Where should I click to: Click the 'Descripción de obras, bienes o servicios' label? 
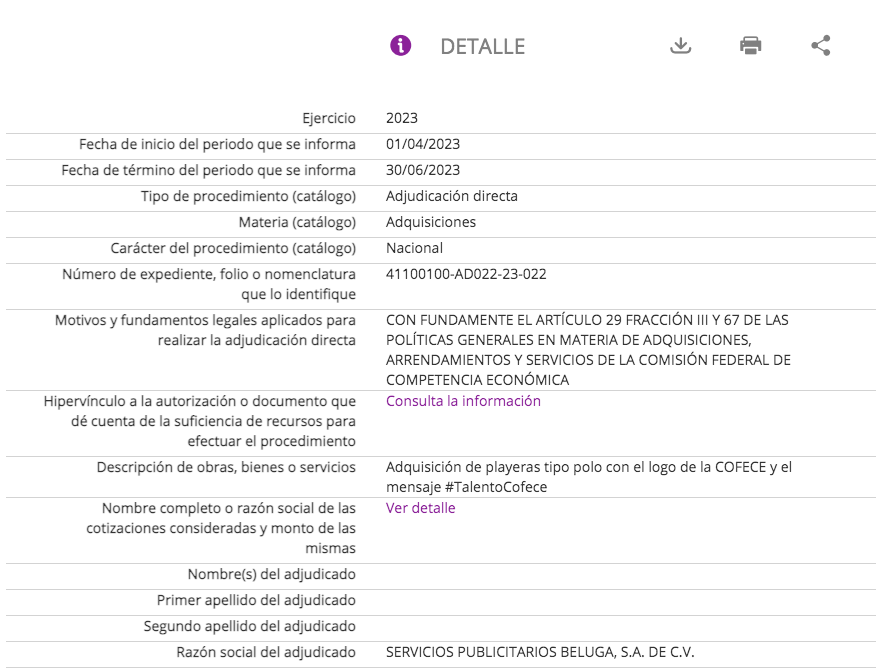226,467
